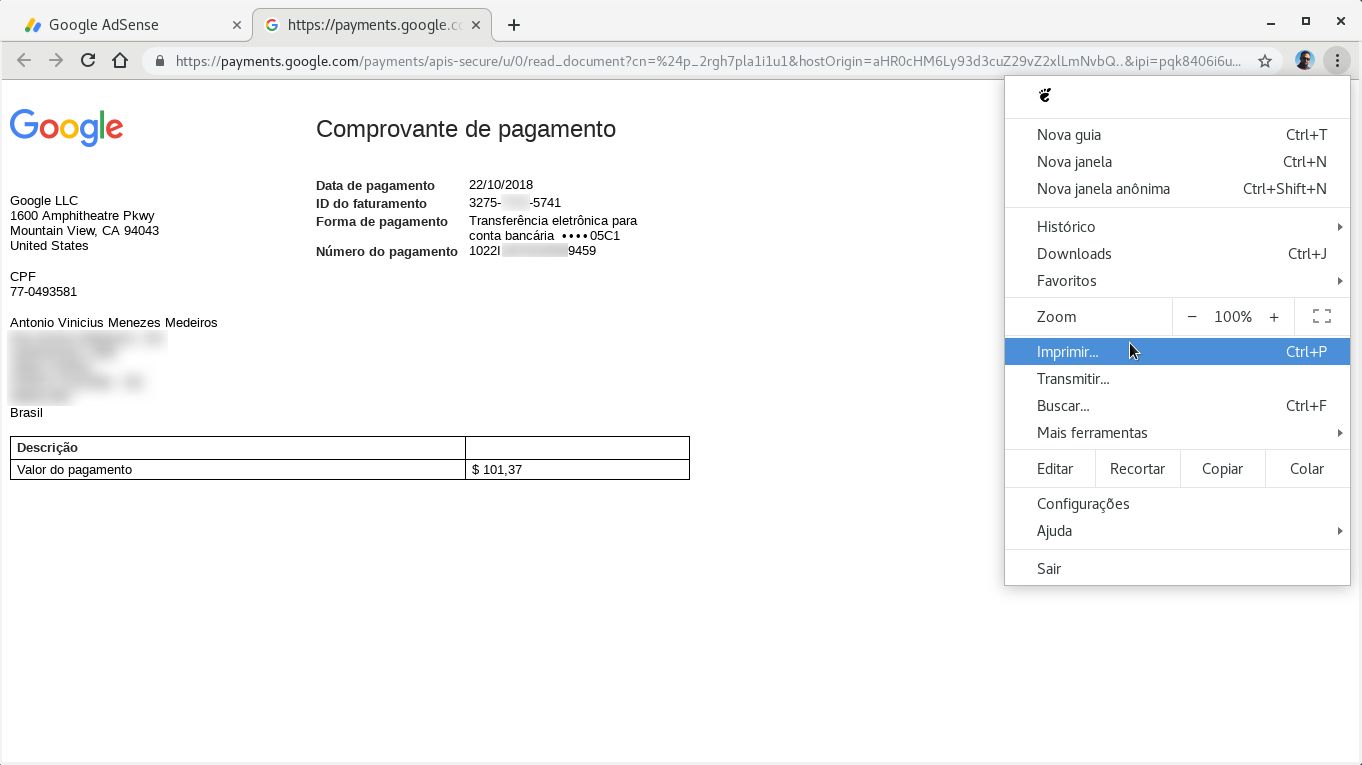This screenshot has height=765, width=1362.
Task: Go to the home page icon
Action: (x=120, y=61)
